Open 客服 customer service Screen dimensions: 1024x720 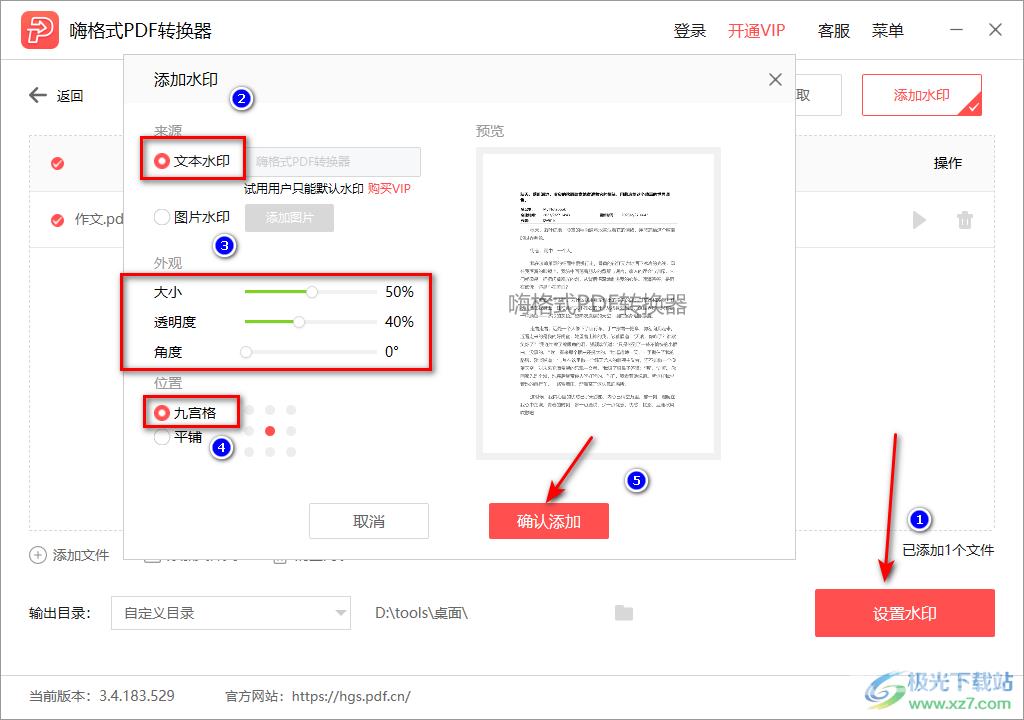point(834,31)
